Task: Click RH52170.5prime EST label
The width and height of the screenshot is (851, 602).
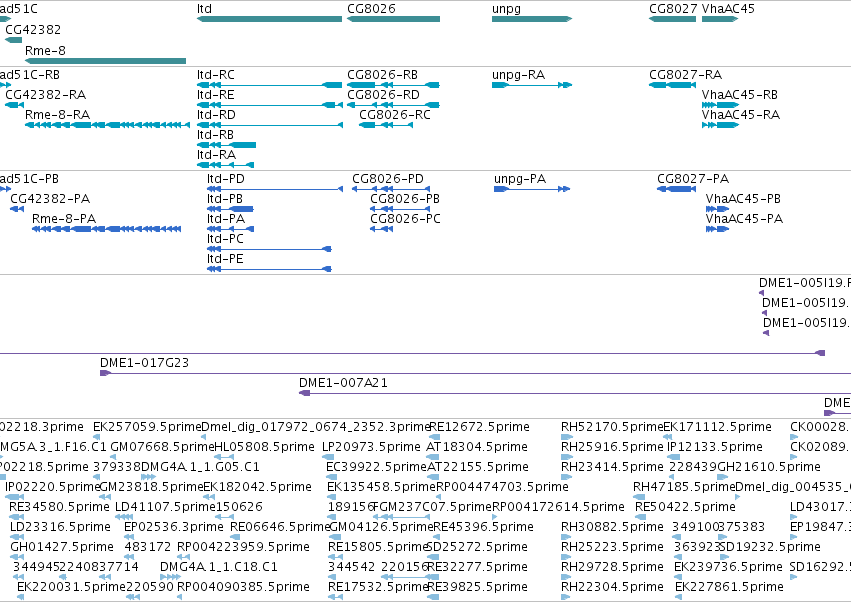Action: coord(613,427)
